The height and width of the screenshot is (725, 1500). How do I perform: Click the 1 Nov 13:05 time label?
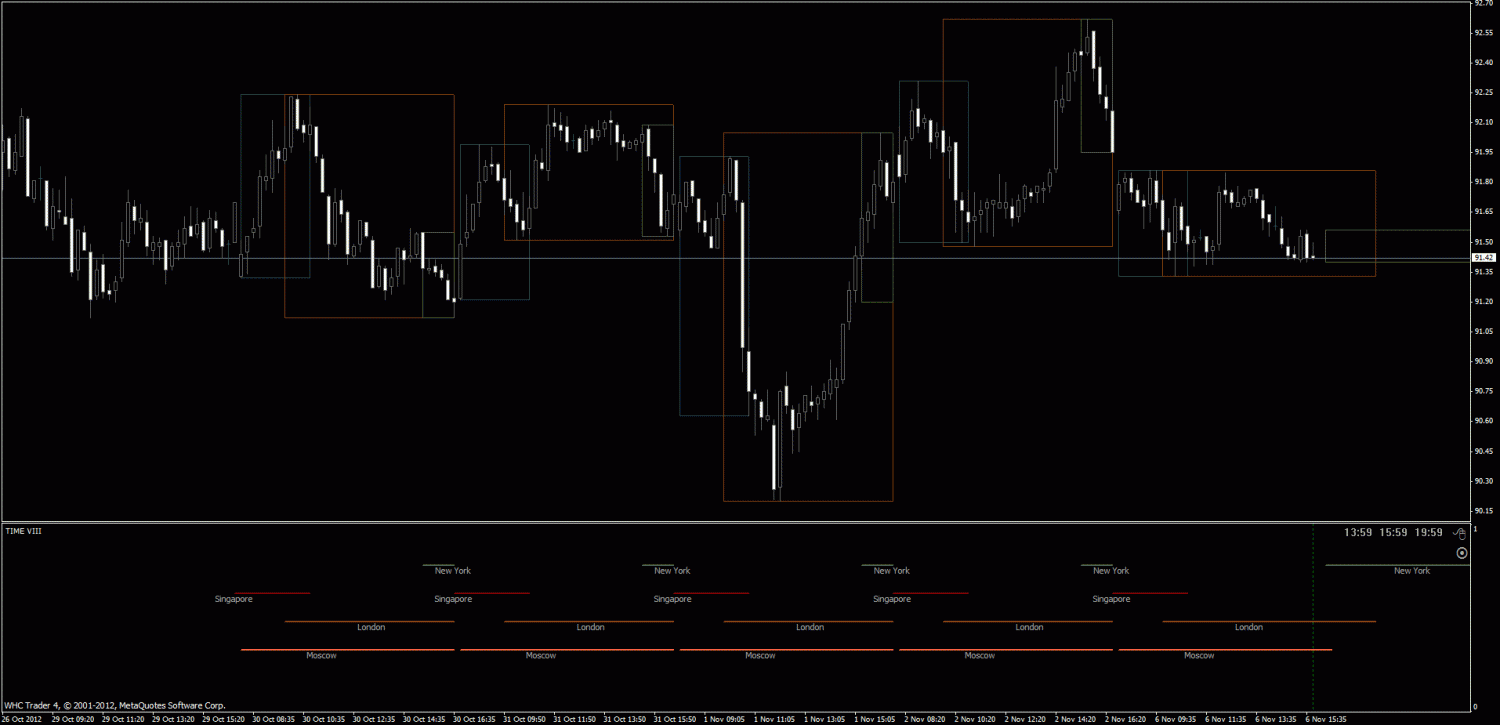pyautogui.click(x=824, y=719)
